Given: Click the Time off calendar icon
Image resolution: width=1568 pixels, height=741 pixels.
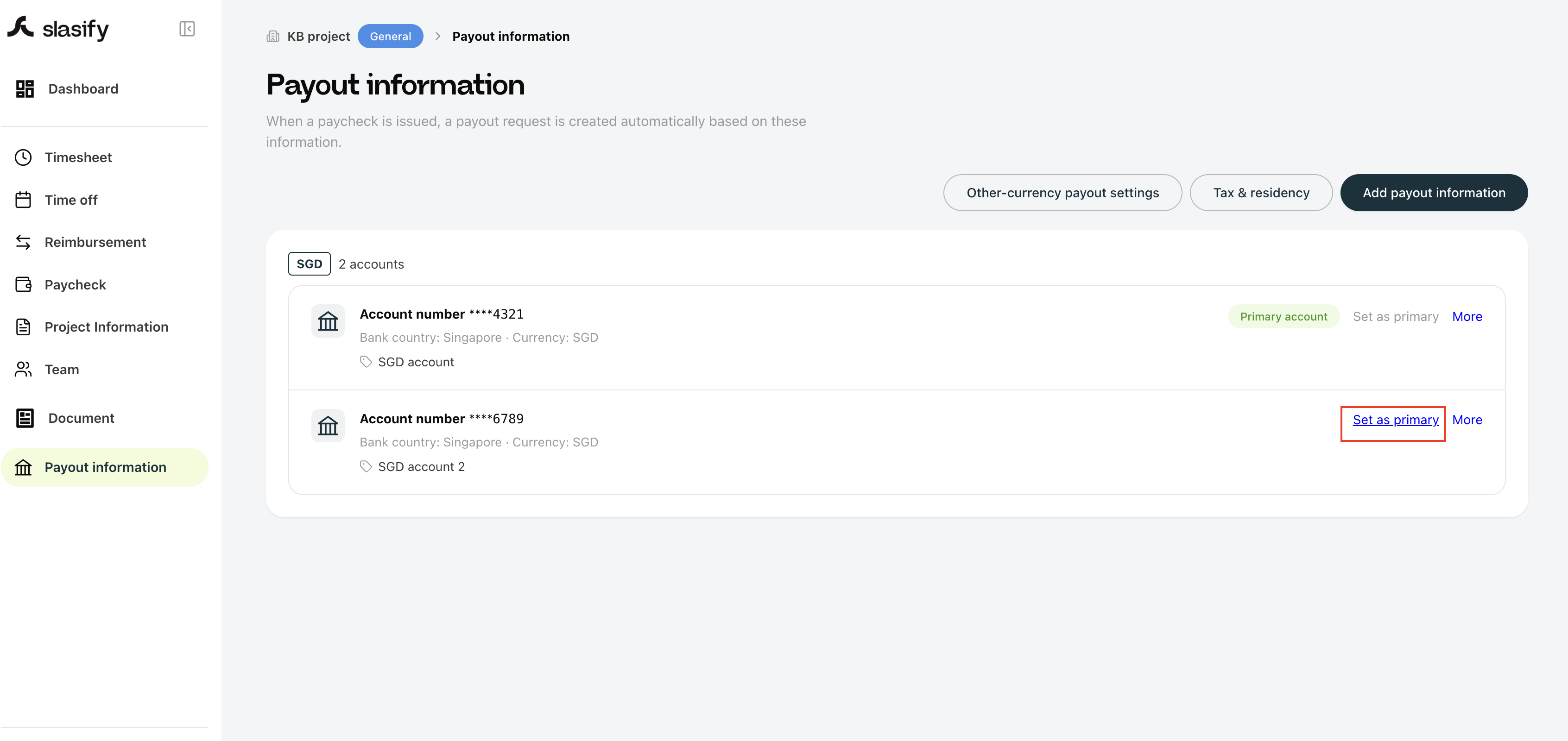Looking at the screenshot, I should 23,200.
